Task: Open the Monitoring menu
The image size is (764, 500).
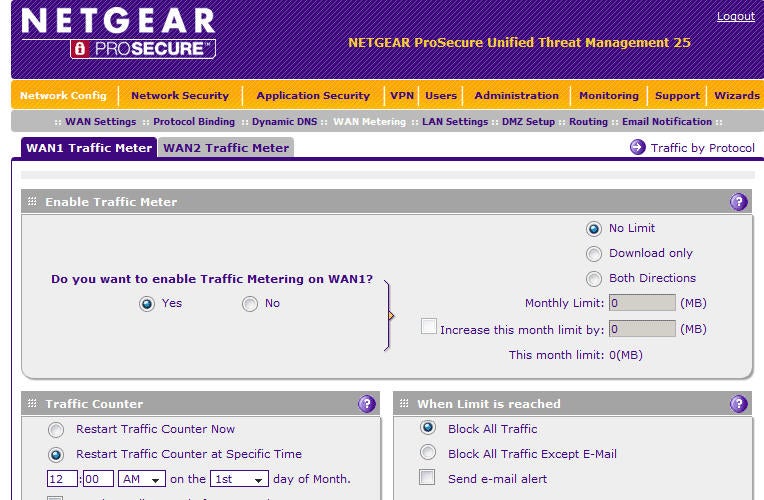Action: point(609,96)
